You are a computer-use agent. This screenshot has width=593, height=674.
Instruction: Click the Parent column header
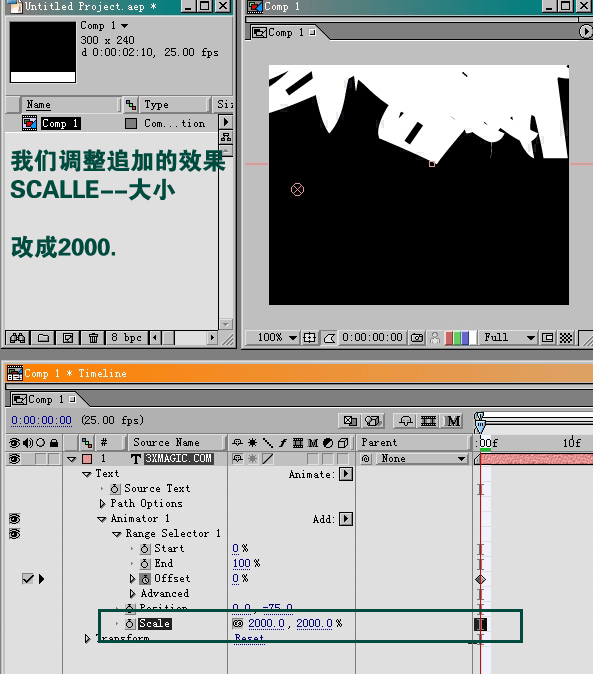pyautogui.click(x=414, y=442)
